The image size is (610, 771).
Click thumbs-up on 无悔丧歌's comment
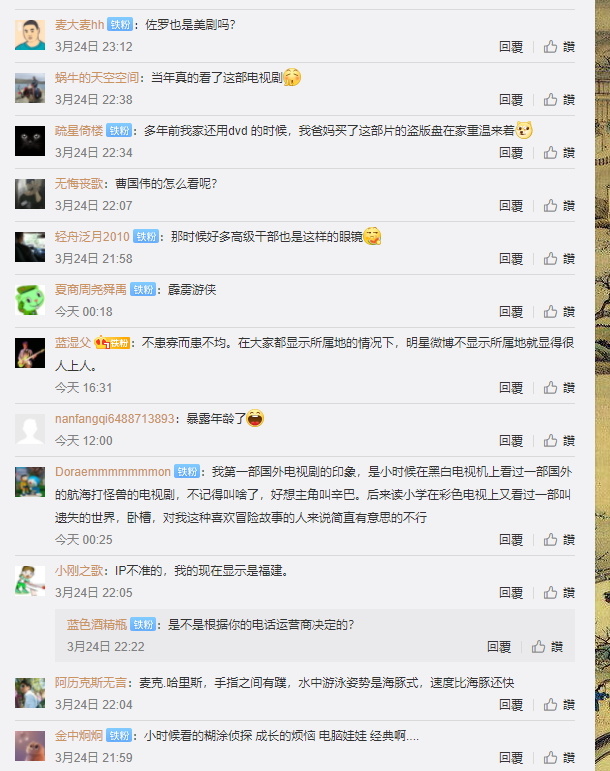[559, 206]
